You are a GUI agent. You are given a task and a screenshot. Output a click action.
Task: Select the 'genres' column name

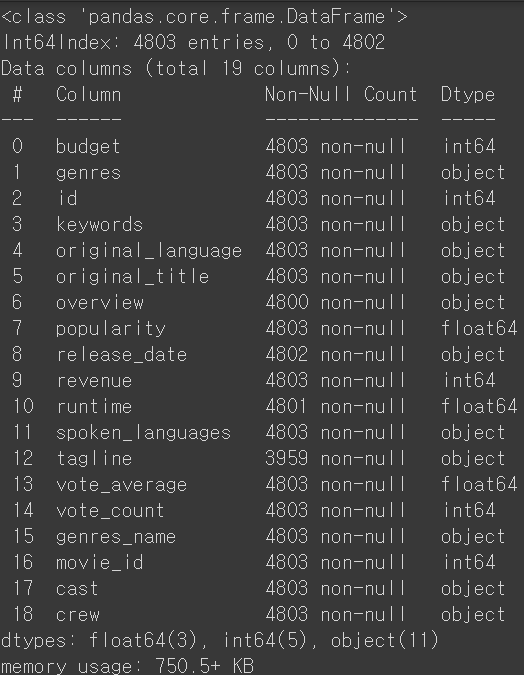pos(88,173)
